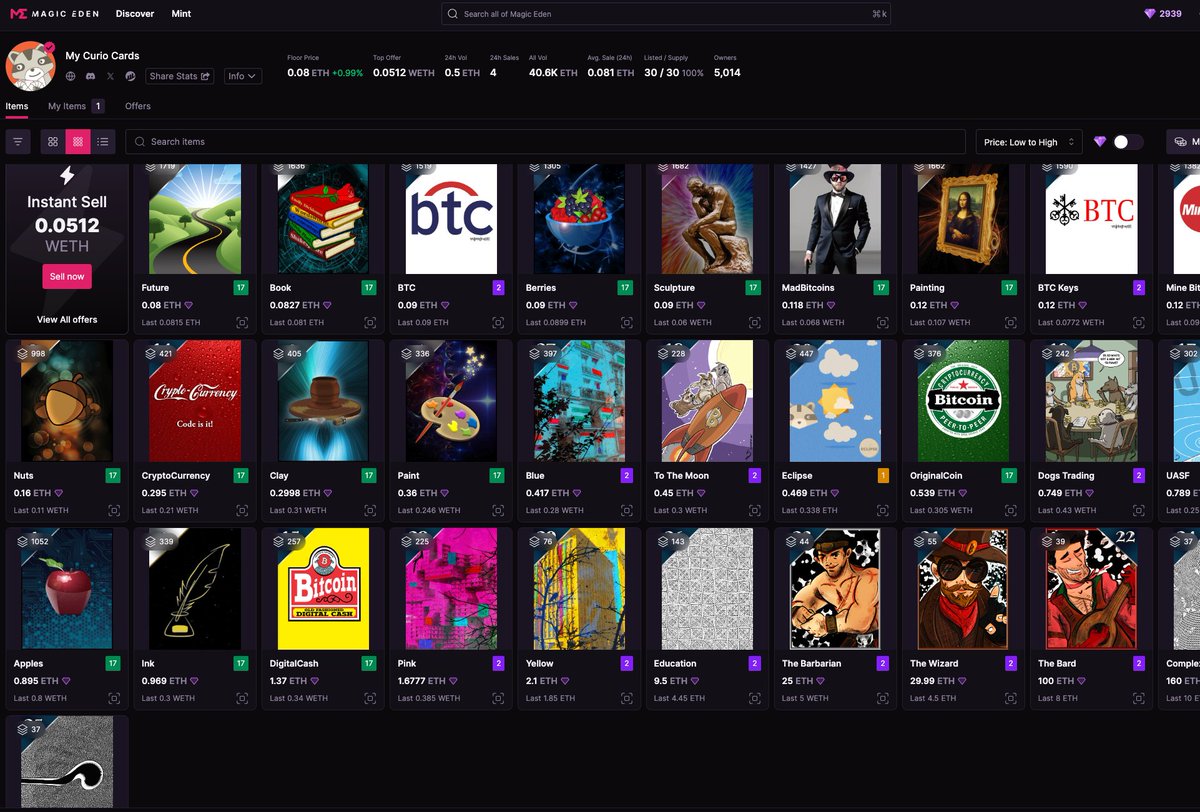Viewport: 1200px width, 812px height.
Task: Open the collection Discord icon
Action: (91, 76)
